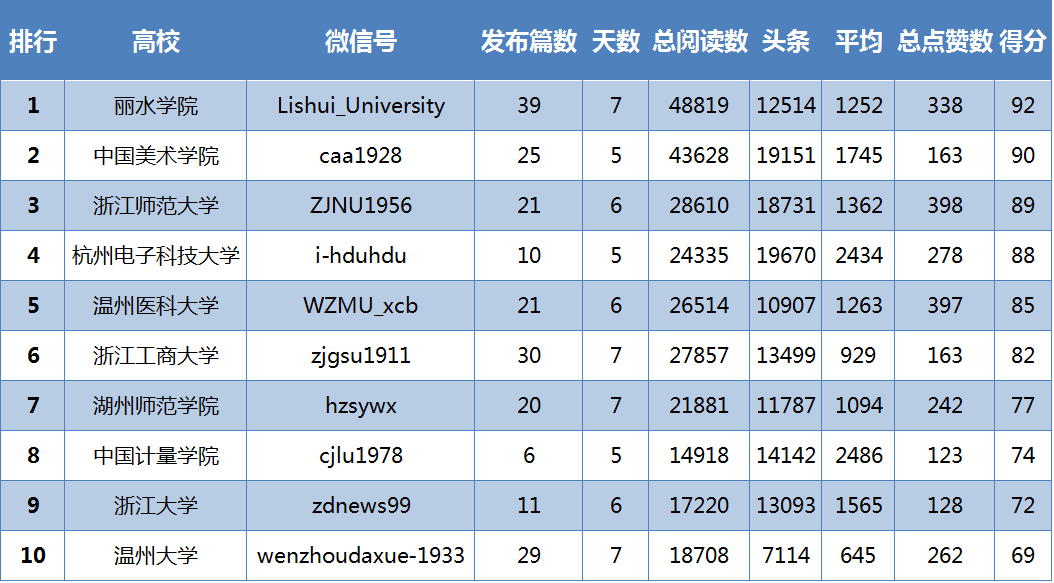
Task: Click the 天数 column header
Action: (616, 42)
